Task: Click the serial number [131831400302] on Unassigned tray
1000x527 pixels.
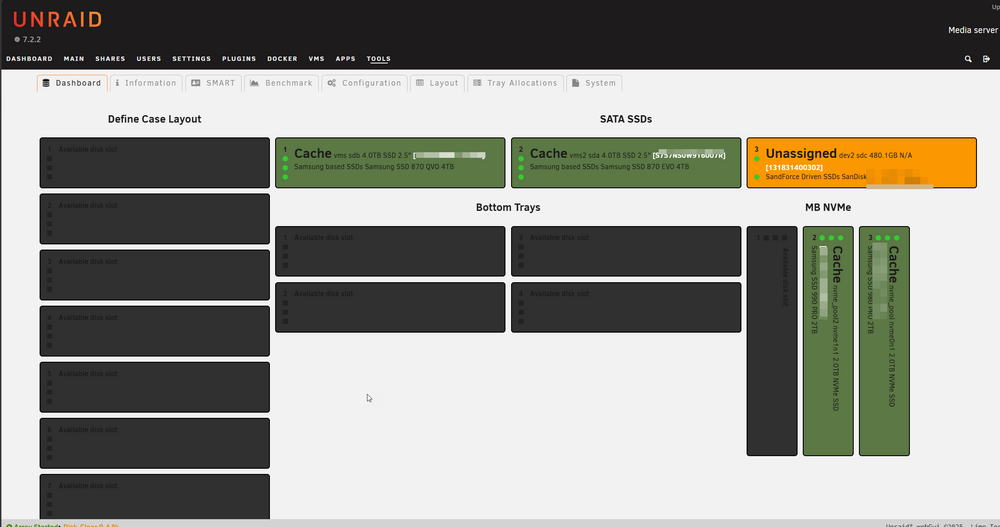Action: [794, 168]
